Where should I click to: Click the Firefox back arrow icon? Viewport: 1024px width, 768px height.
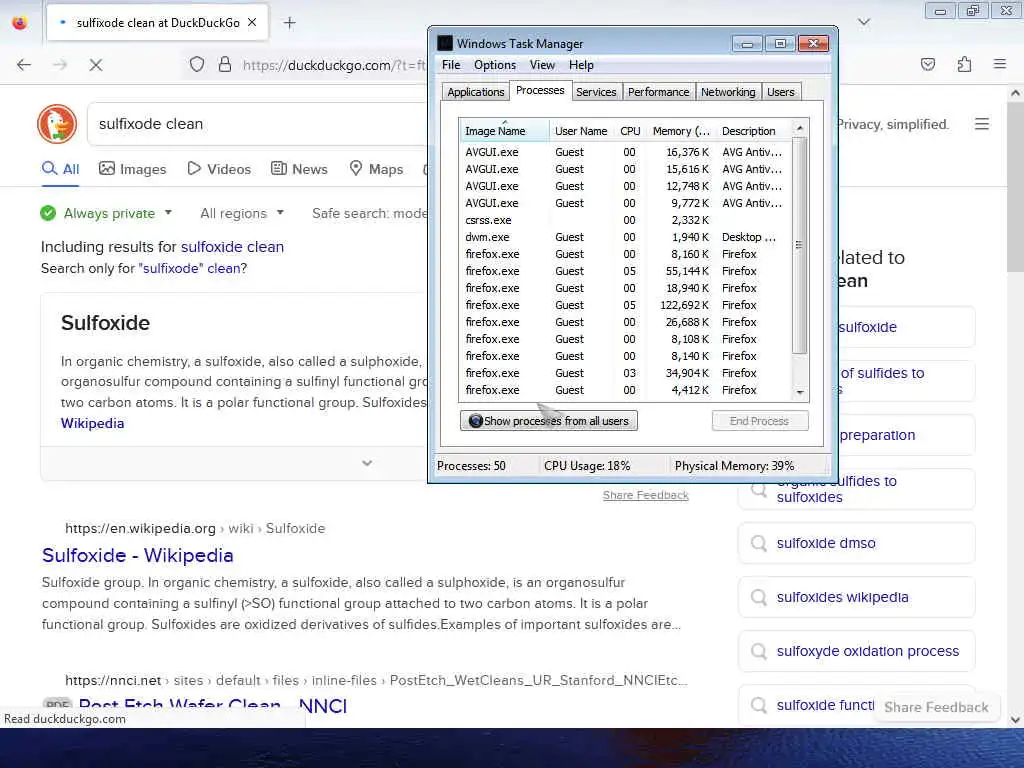(x=24, y=65)
